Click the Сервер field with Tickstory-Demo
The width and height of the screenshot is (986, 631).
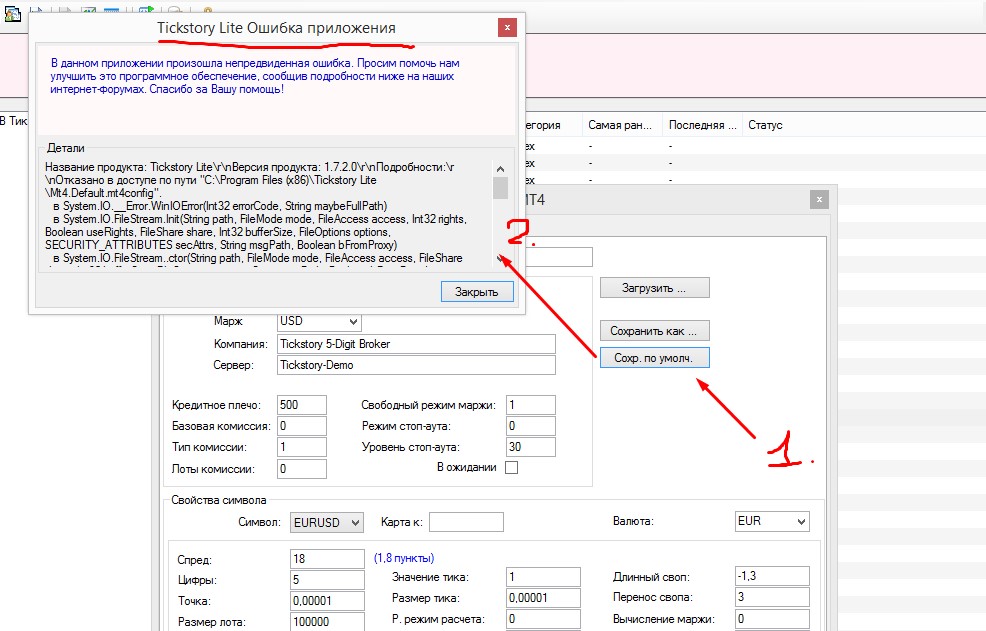point(416,366)
